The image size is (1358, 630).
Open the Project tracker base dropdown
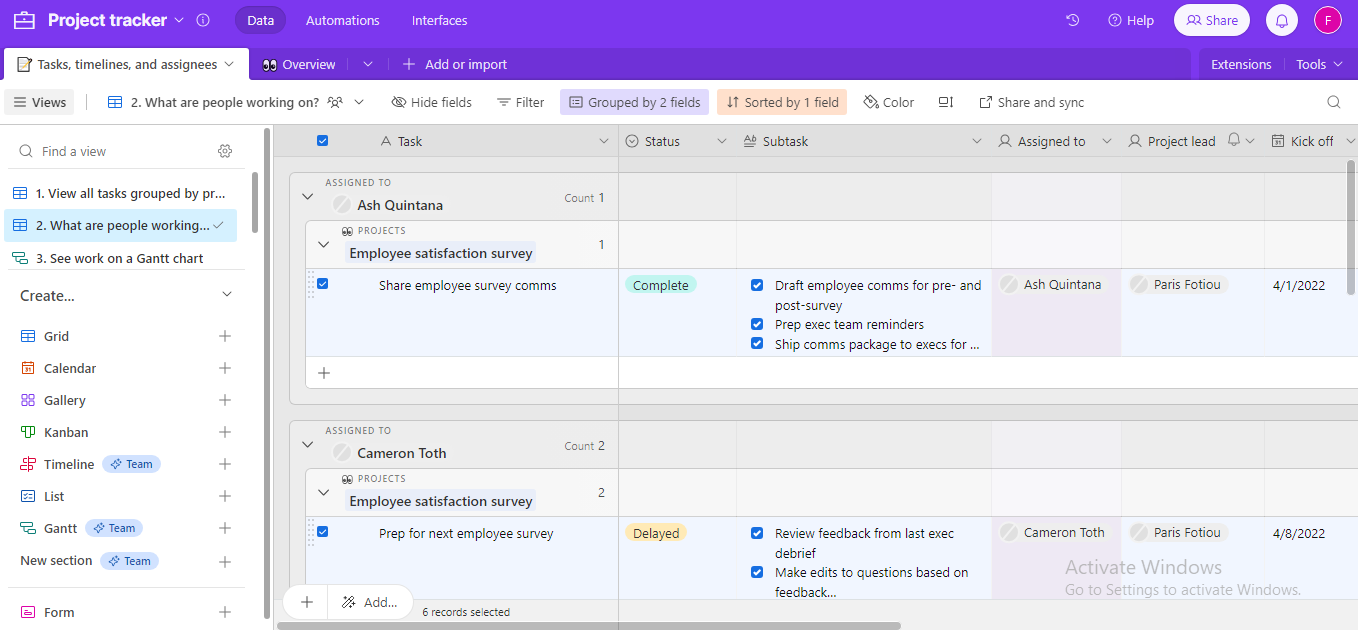pos(179,19)
